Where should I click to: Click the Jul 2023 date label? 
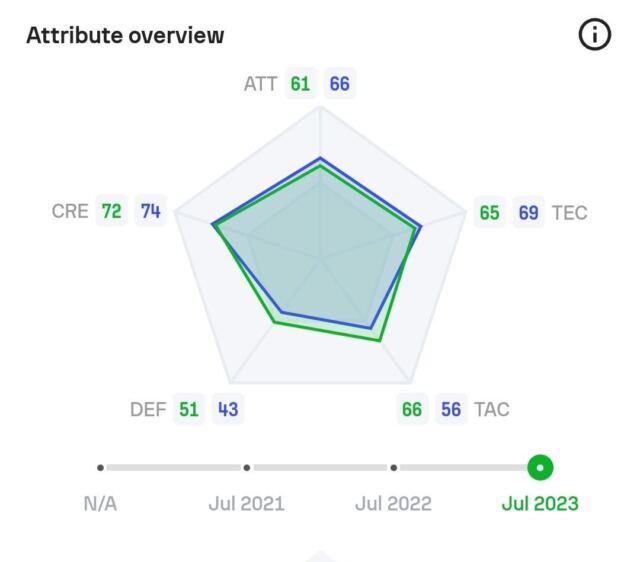pyautogui.click(x=540, y=504)
